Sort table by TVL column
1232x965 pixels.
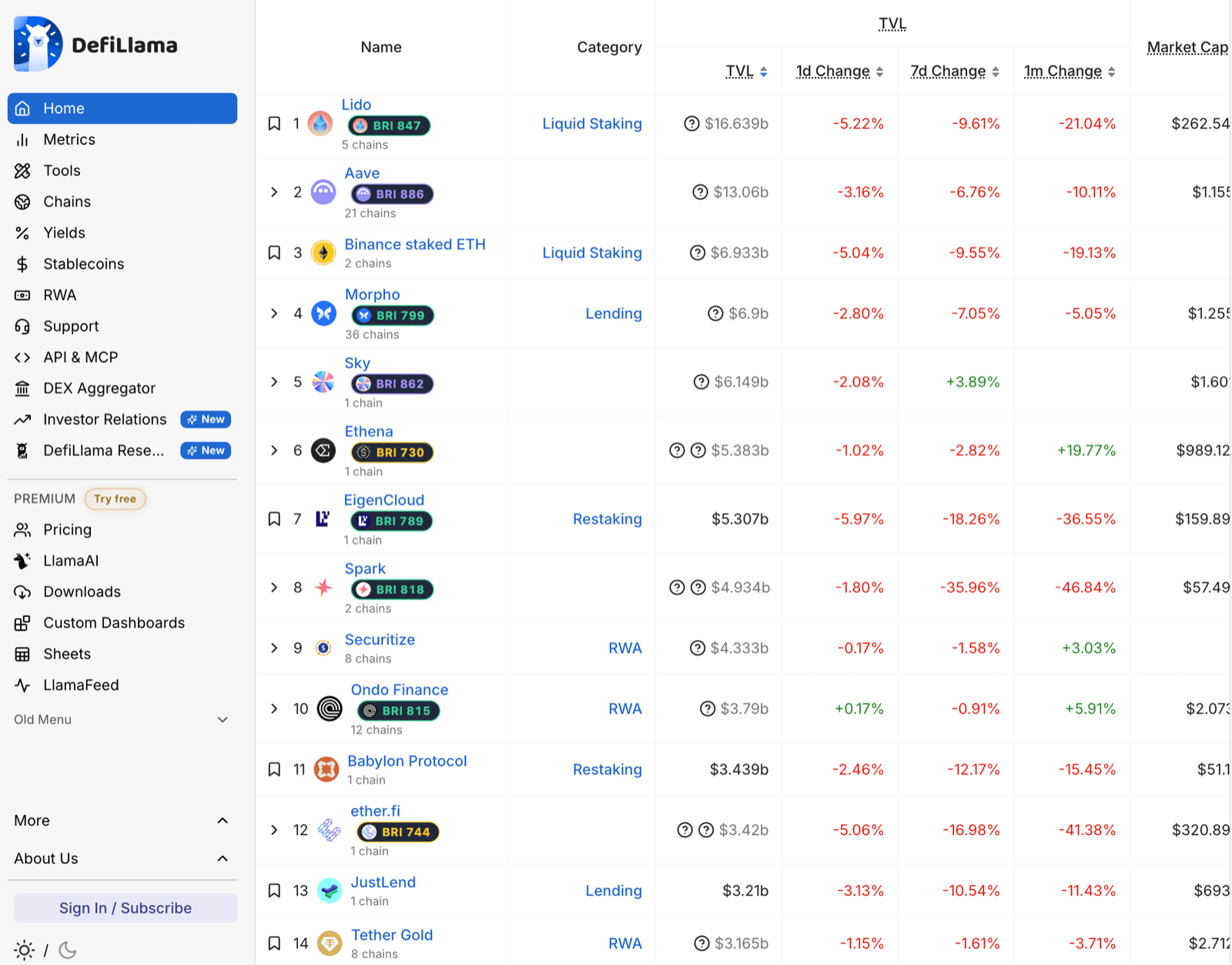coord(747,72)
